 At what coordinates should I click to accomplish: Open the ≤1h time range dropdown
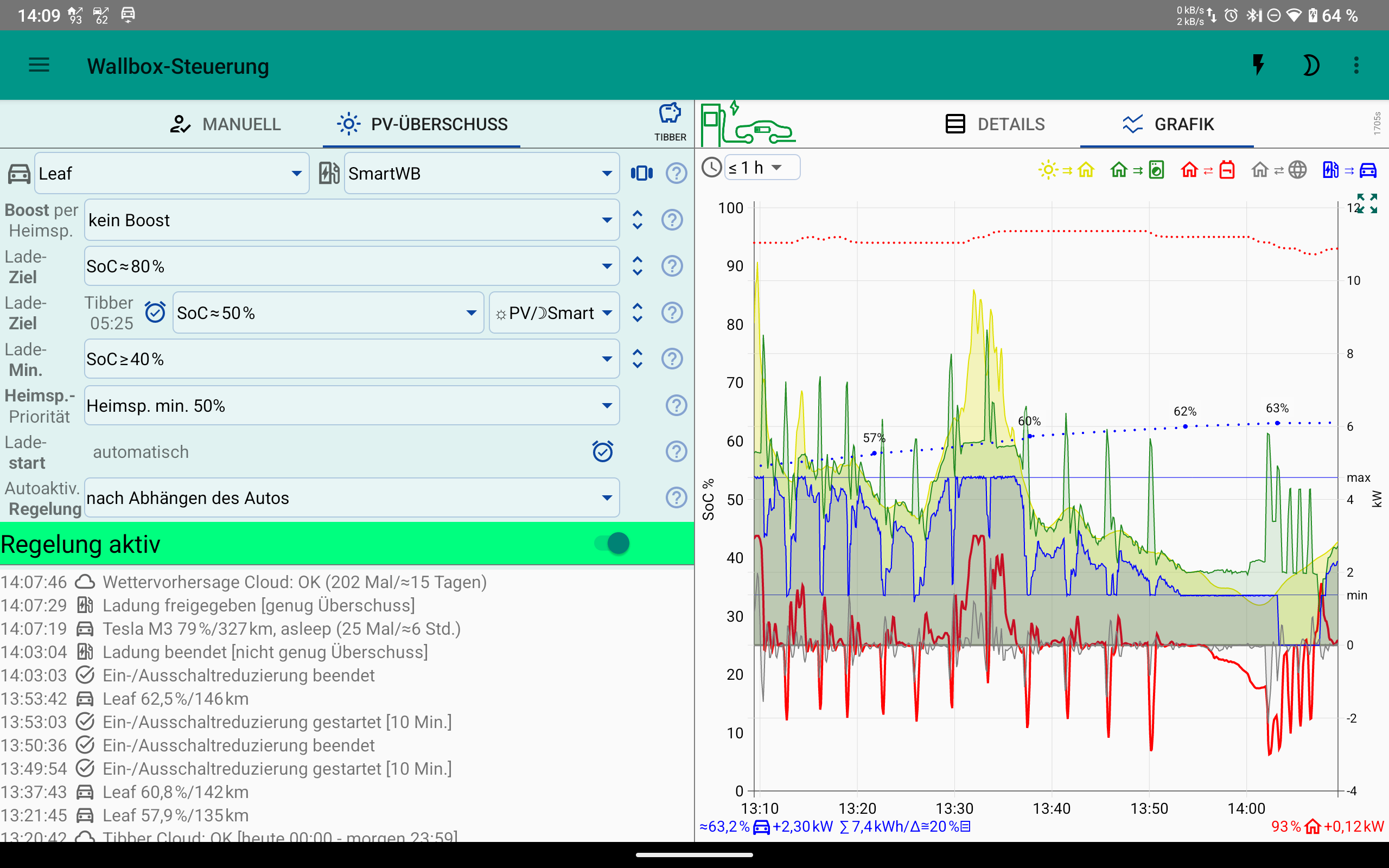pos(762,167)
